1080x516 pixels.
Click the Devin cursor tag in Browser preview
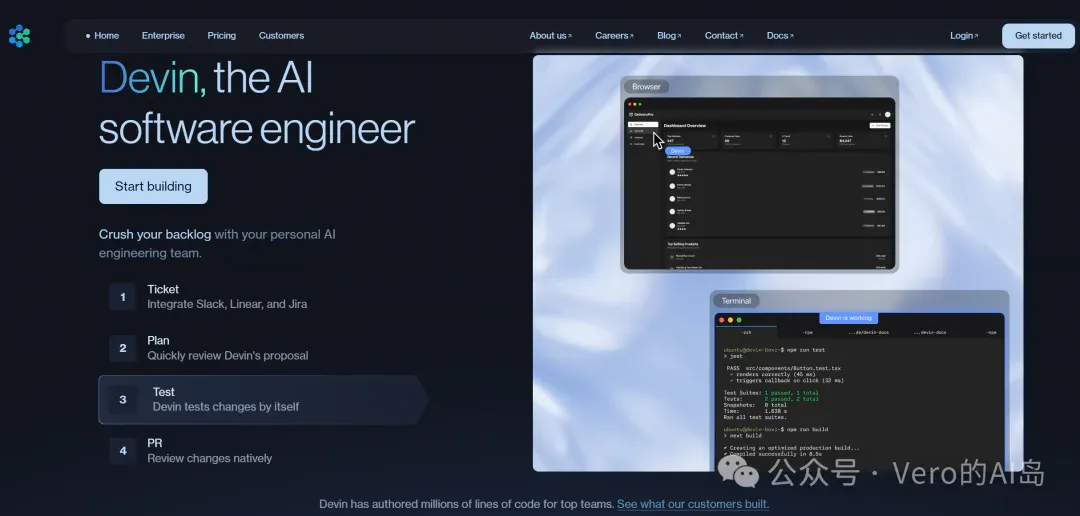click(x=678, y=151)
